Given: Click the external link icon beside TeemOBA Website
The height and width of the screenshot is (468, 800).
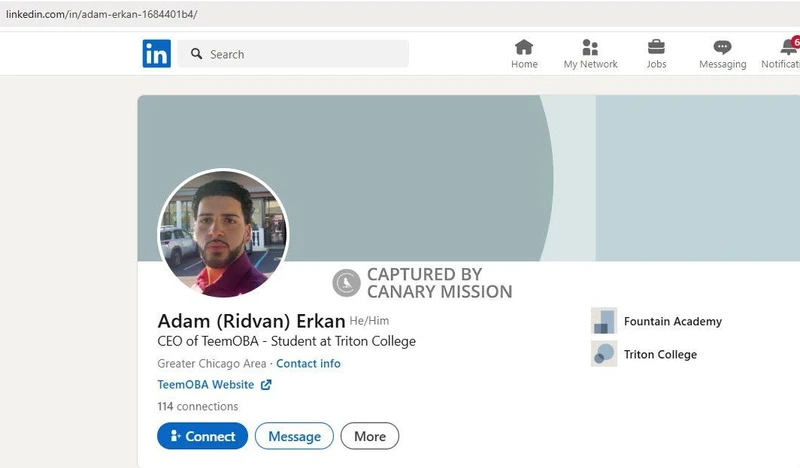Looking at the screenshot, I should pos(266,385).
